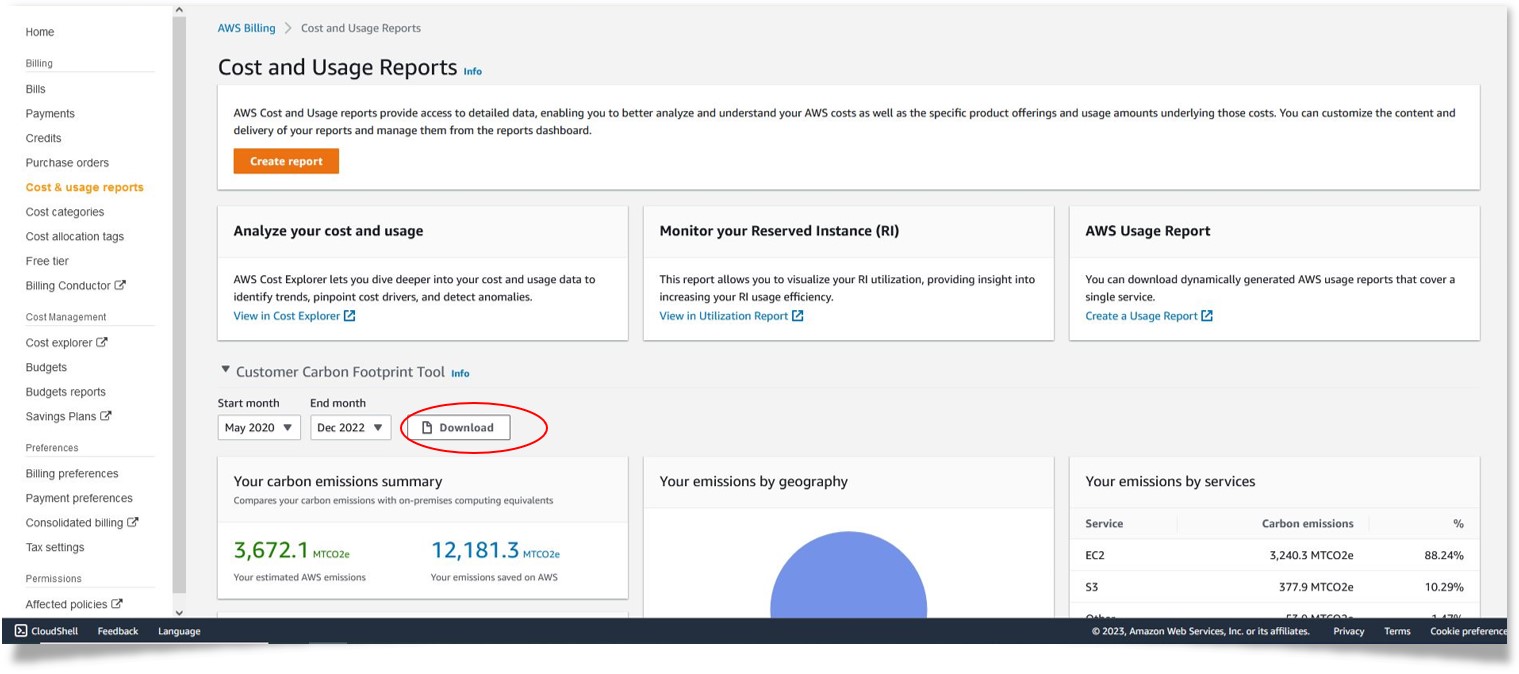1519x674 pixels.
Task: Click the Terms footer link
Action: [x=1397, y=631]
